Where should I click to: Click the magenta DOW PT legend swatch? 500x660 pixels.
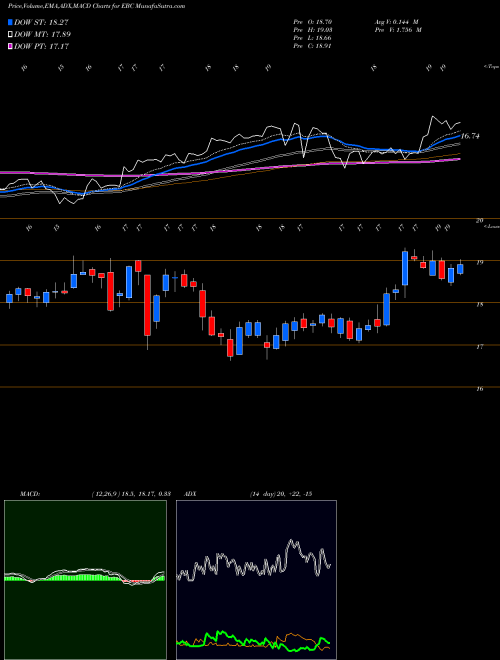(x=10, y=46)
